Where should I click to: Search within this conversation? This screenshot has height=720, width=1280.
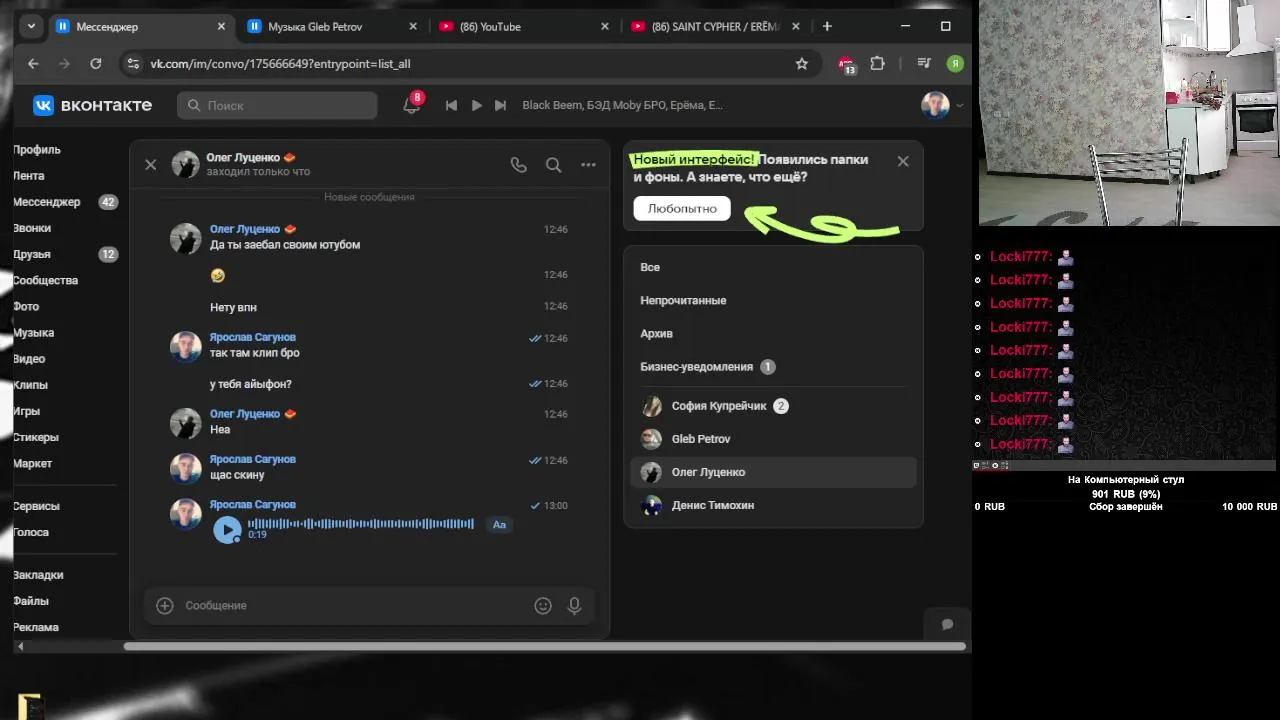click(x=553, y=165)
